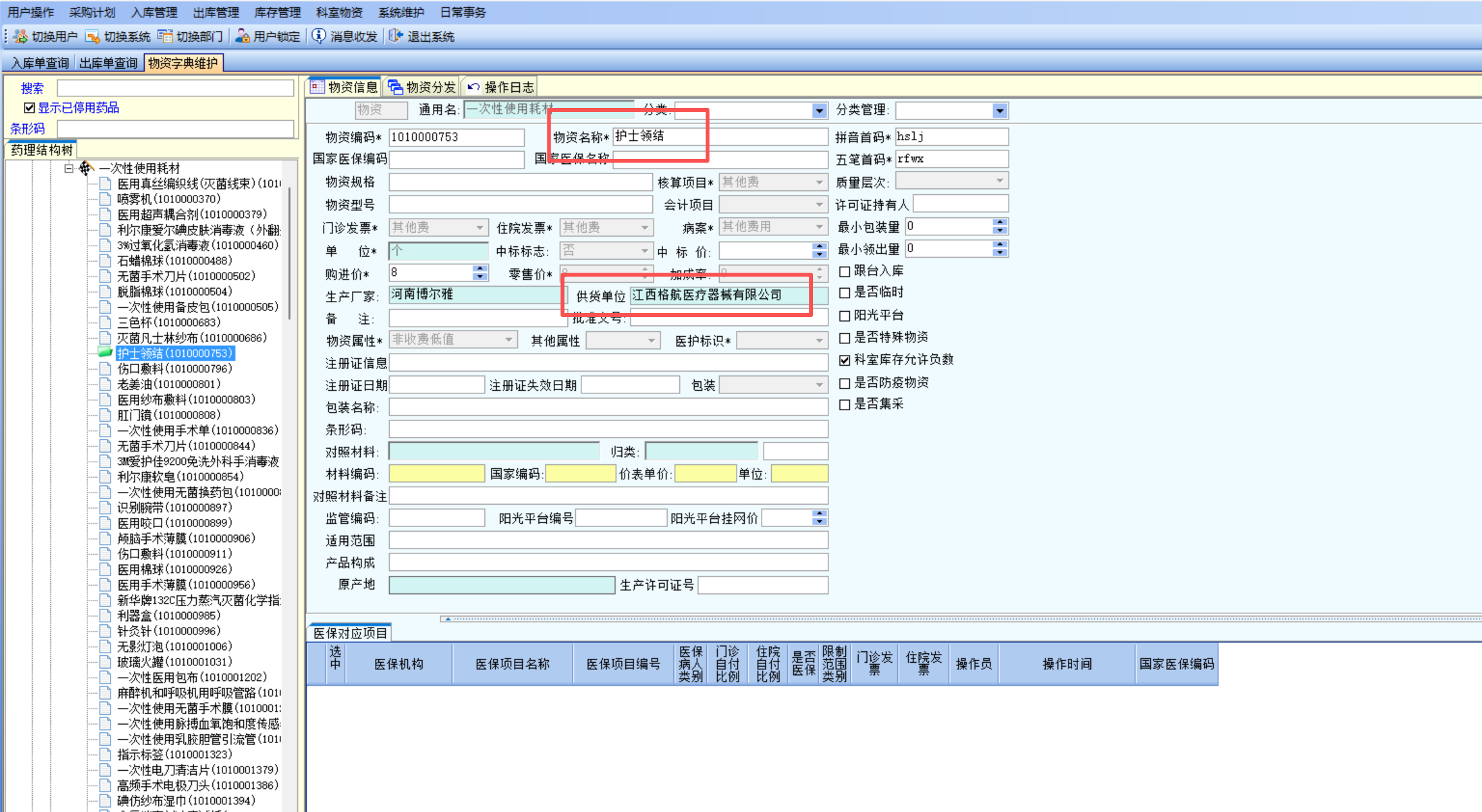Open the 分类管理 dropdown arrow
This screenshot has width=1482, height=812.
1000,111
